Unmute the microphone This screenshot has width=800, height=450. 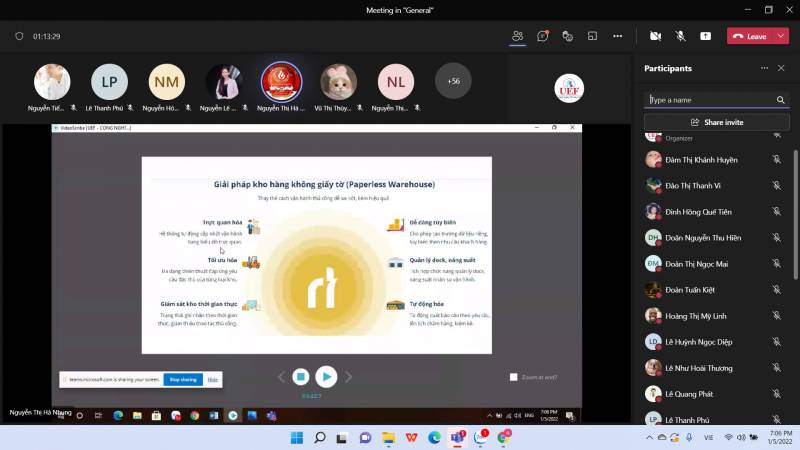pyautogui.click(x=680, y=36)
